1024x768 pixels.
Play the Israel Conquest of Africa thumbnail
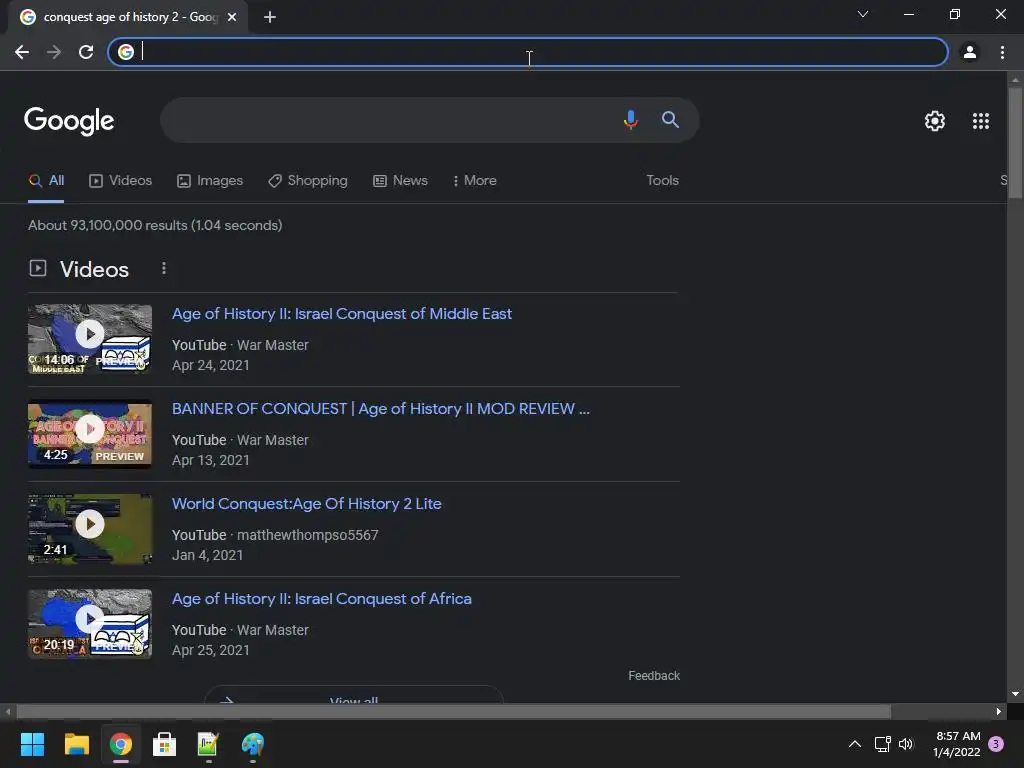click(90, 624)
